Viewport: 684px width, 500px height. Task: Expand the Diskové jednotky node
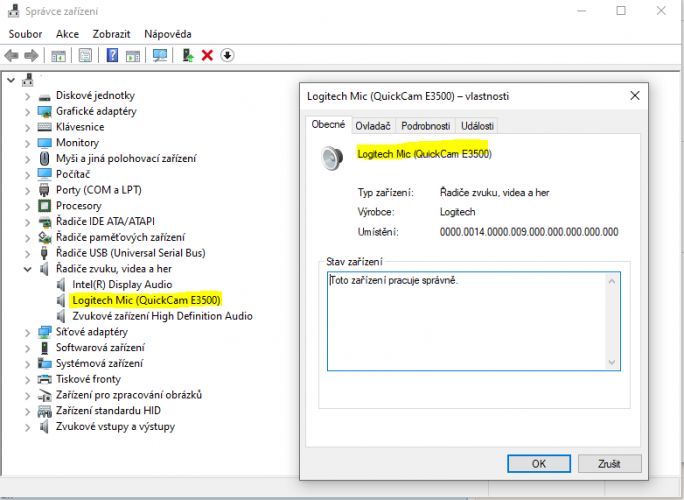pyautogui.click(x=27, y=96)
